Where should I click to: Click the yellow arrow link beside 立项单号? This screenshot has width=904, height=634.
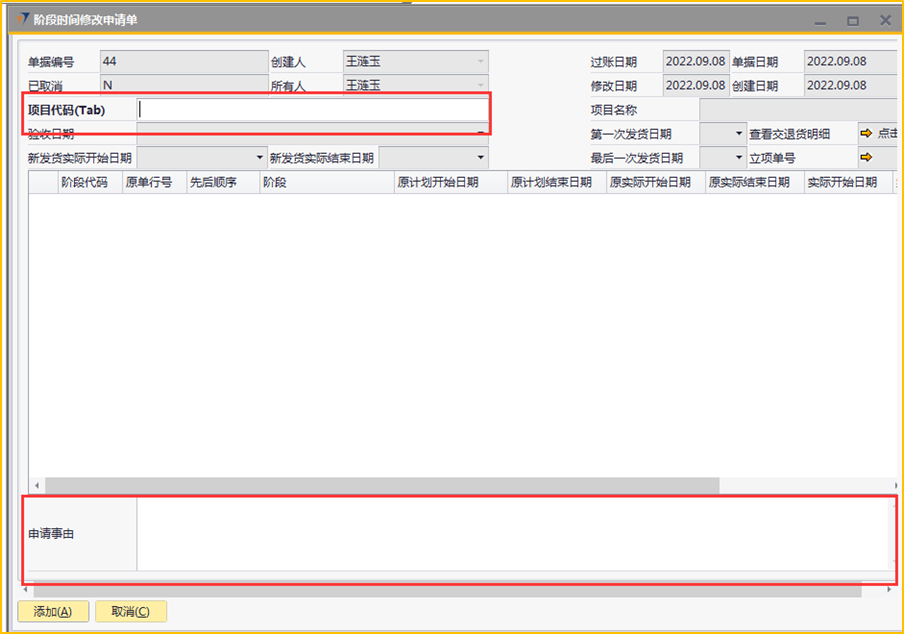click(866, 158)
